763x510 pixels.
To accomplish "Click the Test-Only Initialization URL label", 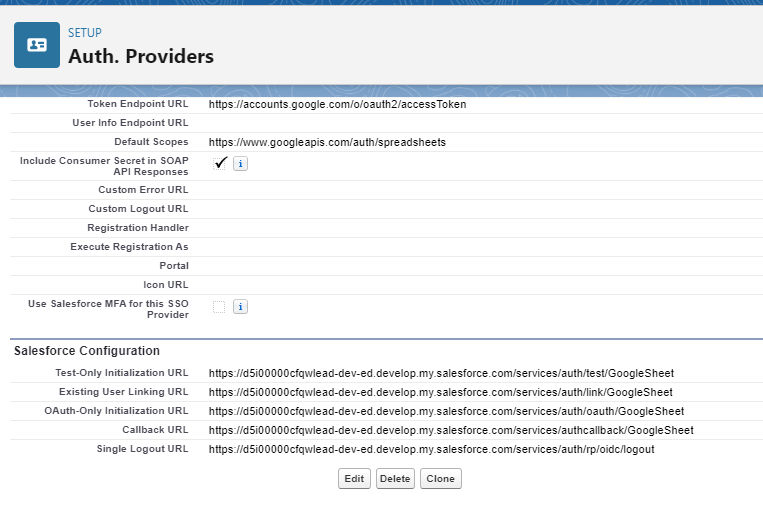I will coord(122,373).
